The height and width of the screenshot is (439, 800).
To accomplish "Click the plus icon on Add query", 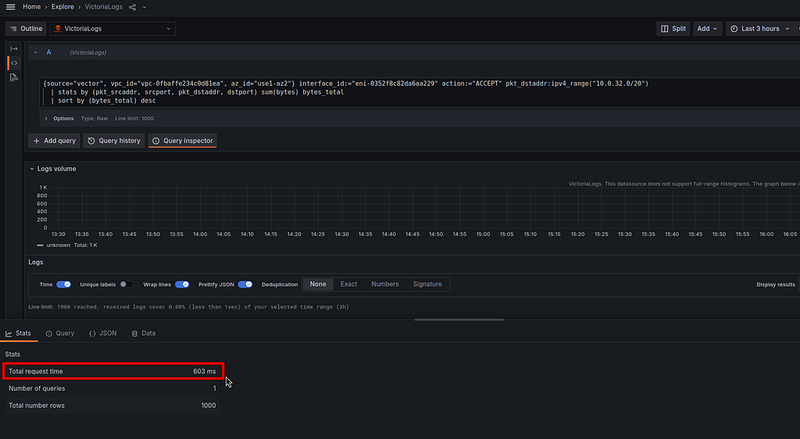I will [36, 141].
